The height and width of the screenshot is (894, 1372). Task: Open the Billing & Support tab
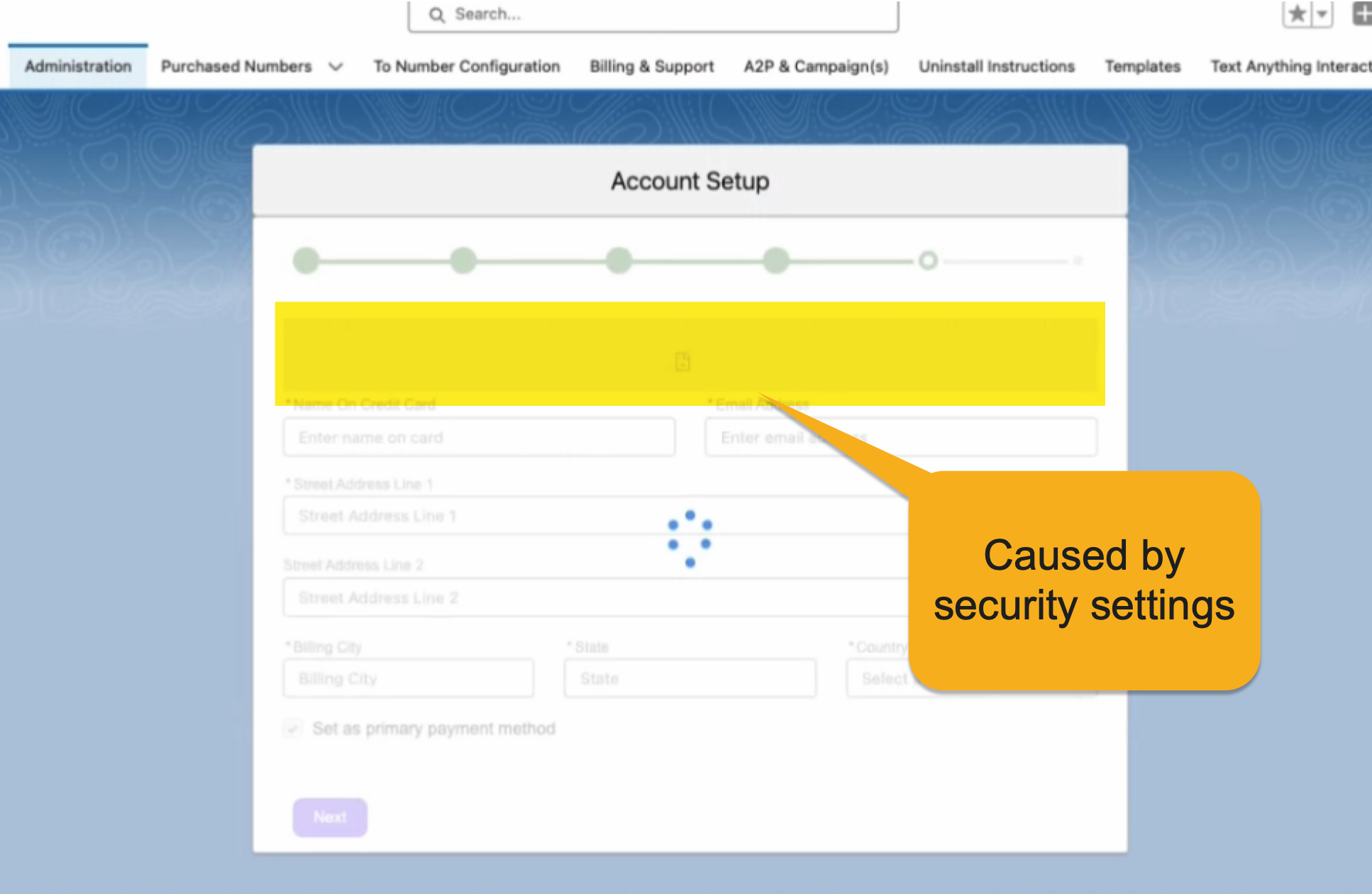pos(651,67)
